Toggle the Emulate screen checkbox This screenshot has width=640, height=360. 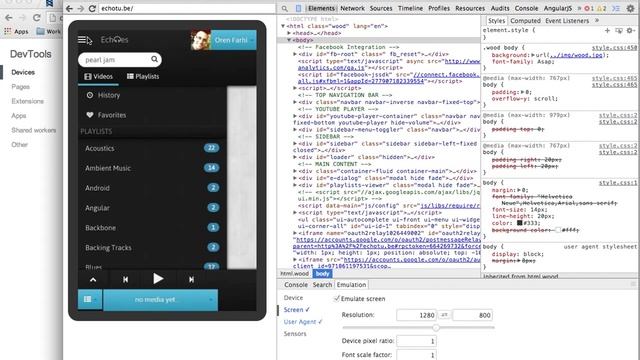337,299
